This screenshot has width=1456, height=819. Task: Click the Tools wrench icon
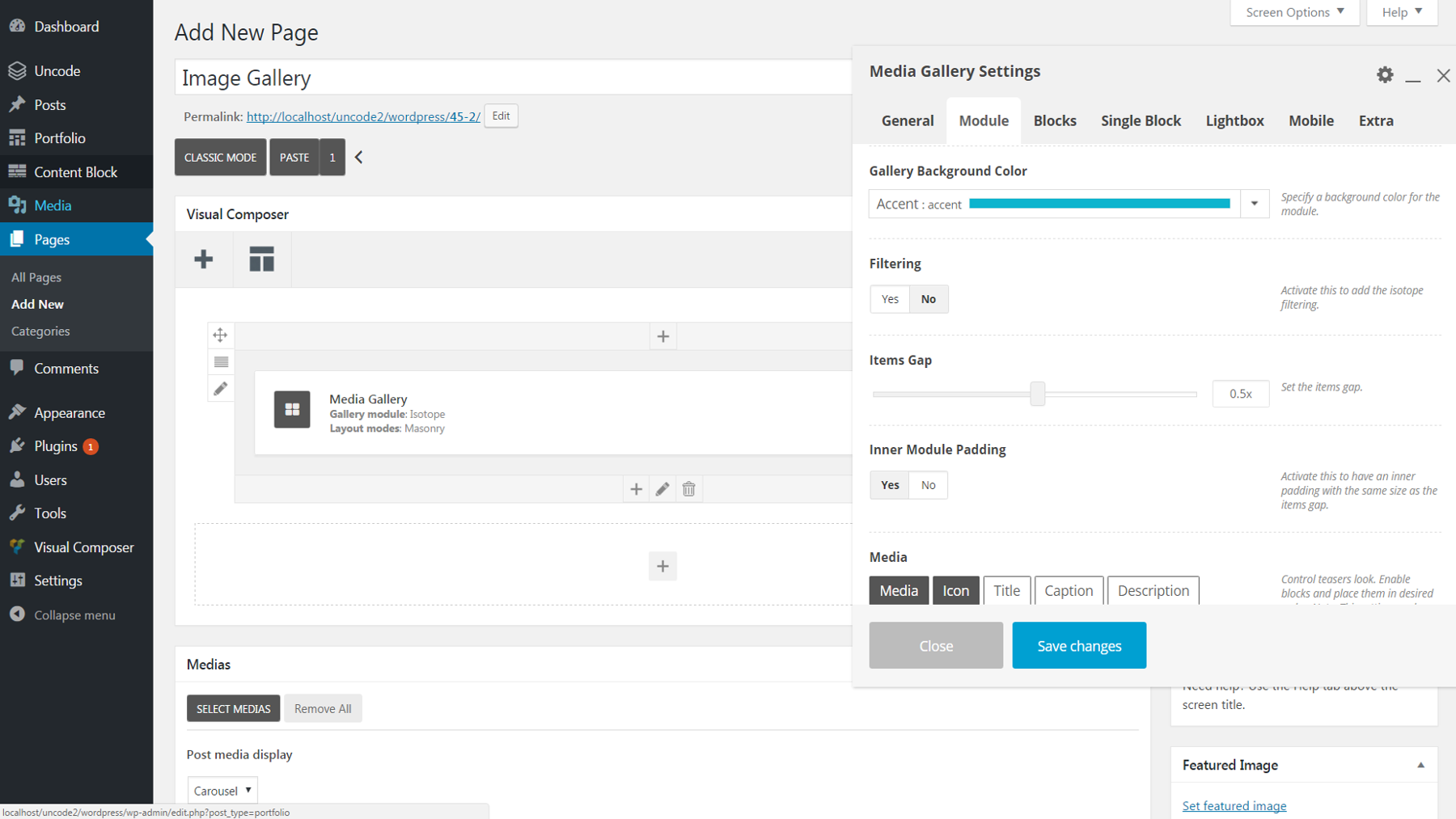click(17, 513)
